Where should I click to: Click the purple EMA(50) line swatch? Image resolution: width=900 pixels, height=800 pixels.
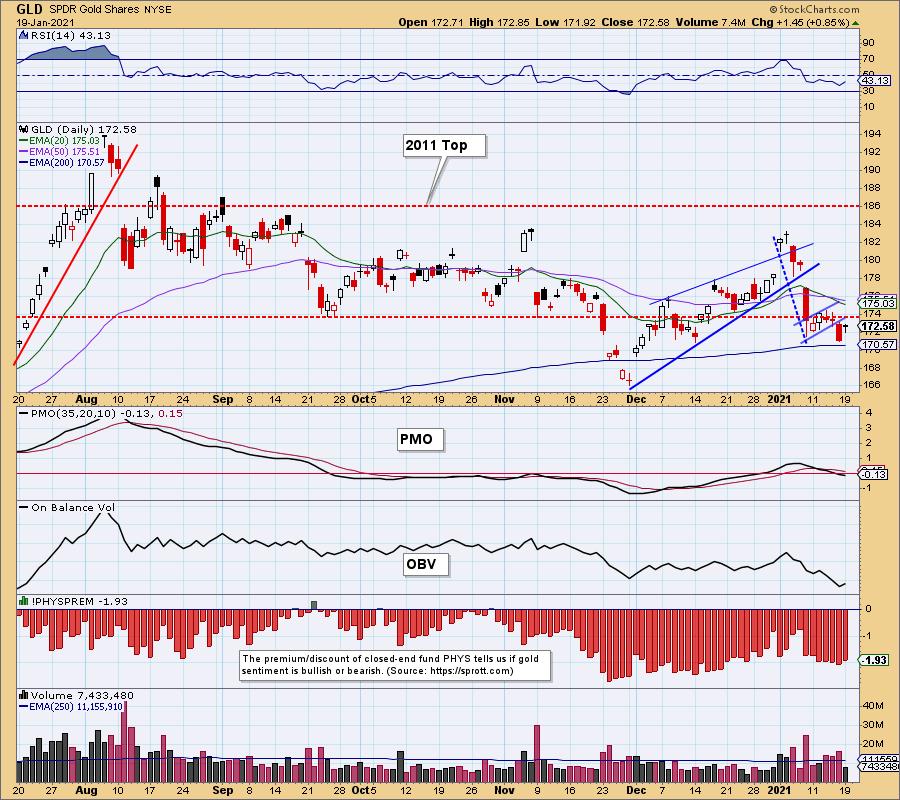click(23, 152)
